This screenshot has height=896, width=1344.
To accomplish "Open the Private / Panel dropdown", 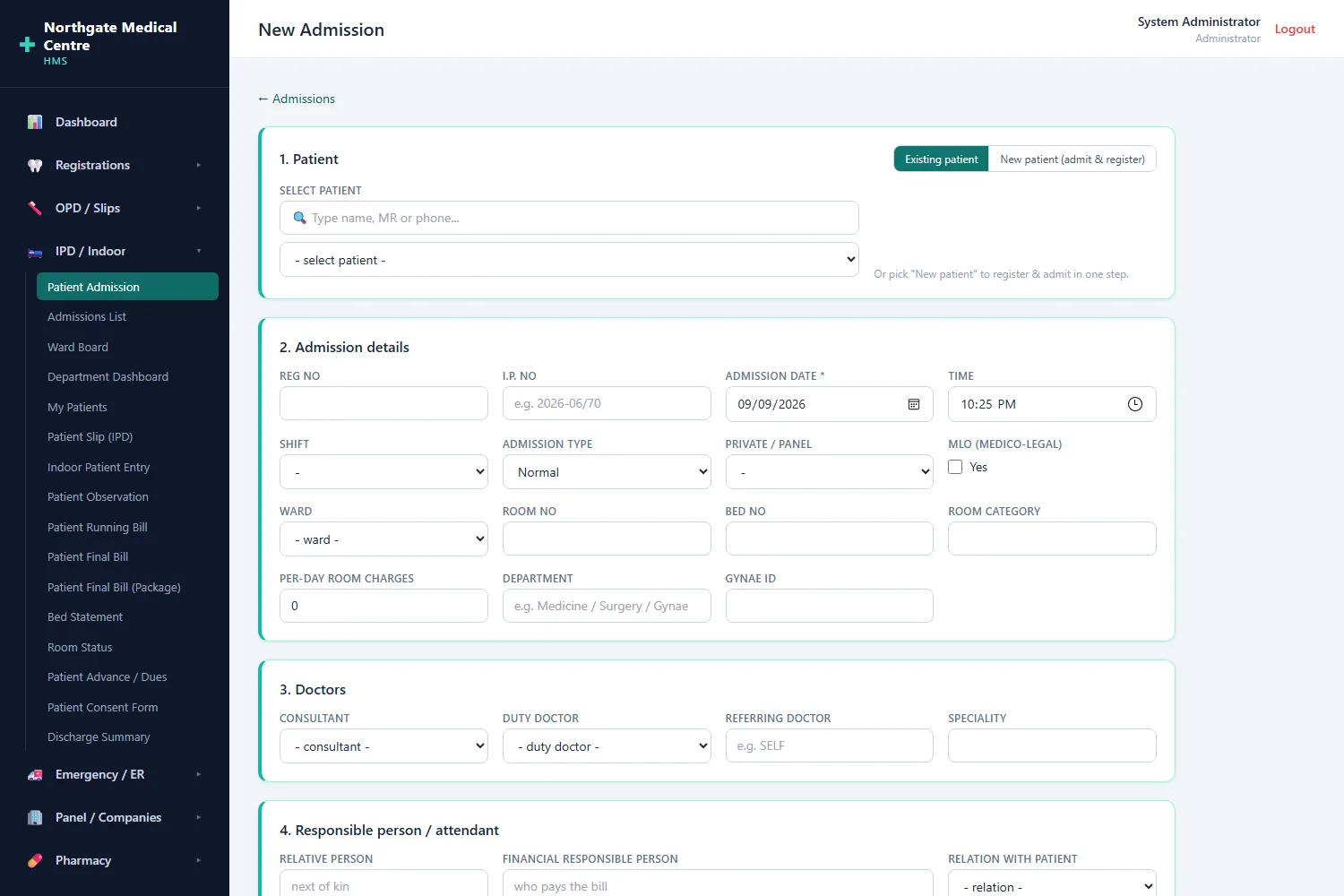I will [830, 472].
